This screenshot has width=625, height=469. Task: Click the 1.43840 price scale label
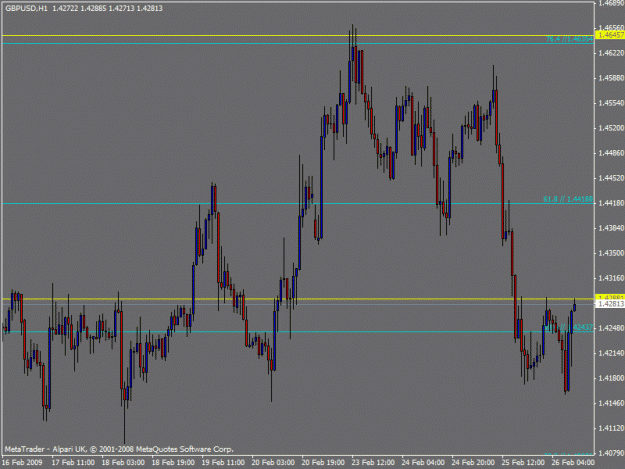click(x=611, y=228)
